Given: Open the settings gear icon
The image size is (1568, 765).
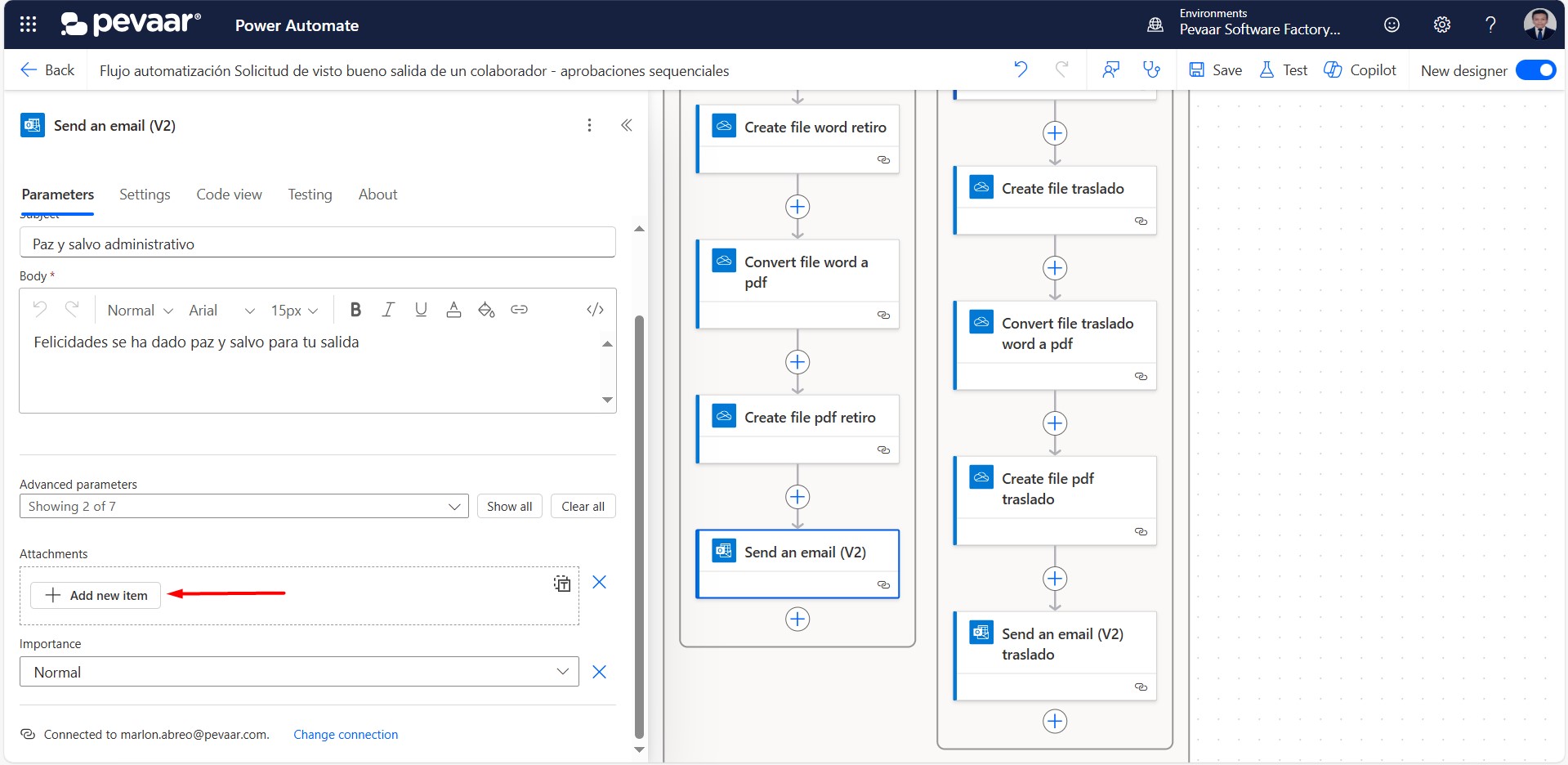Looking at the screenshot, I should click(x=1442, y=25).
